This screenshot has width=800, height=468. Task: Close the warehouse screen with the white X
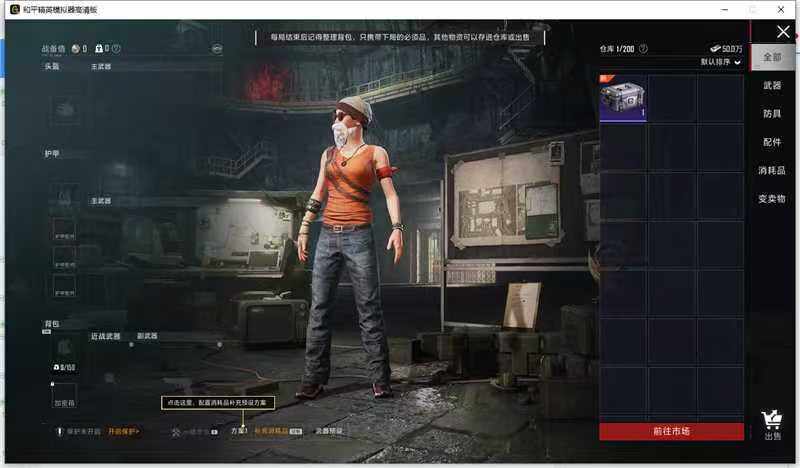[783, 32]
